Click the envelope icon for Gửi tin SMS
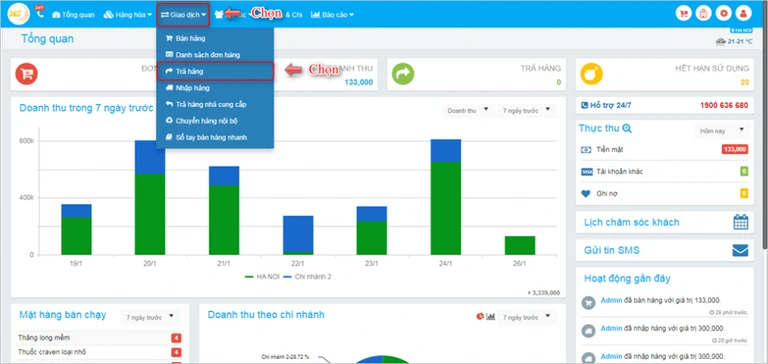 pos(740,250)
